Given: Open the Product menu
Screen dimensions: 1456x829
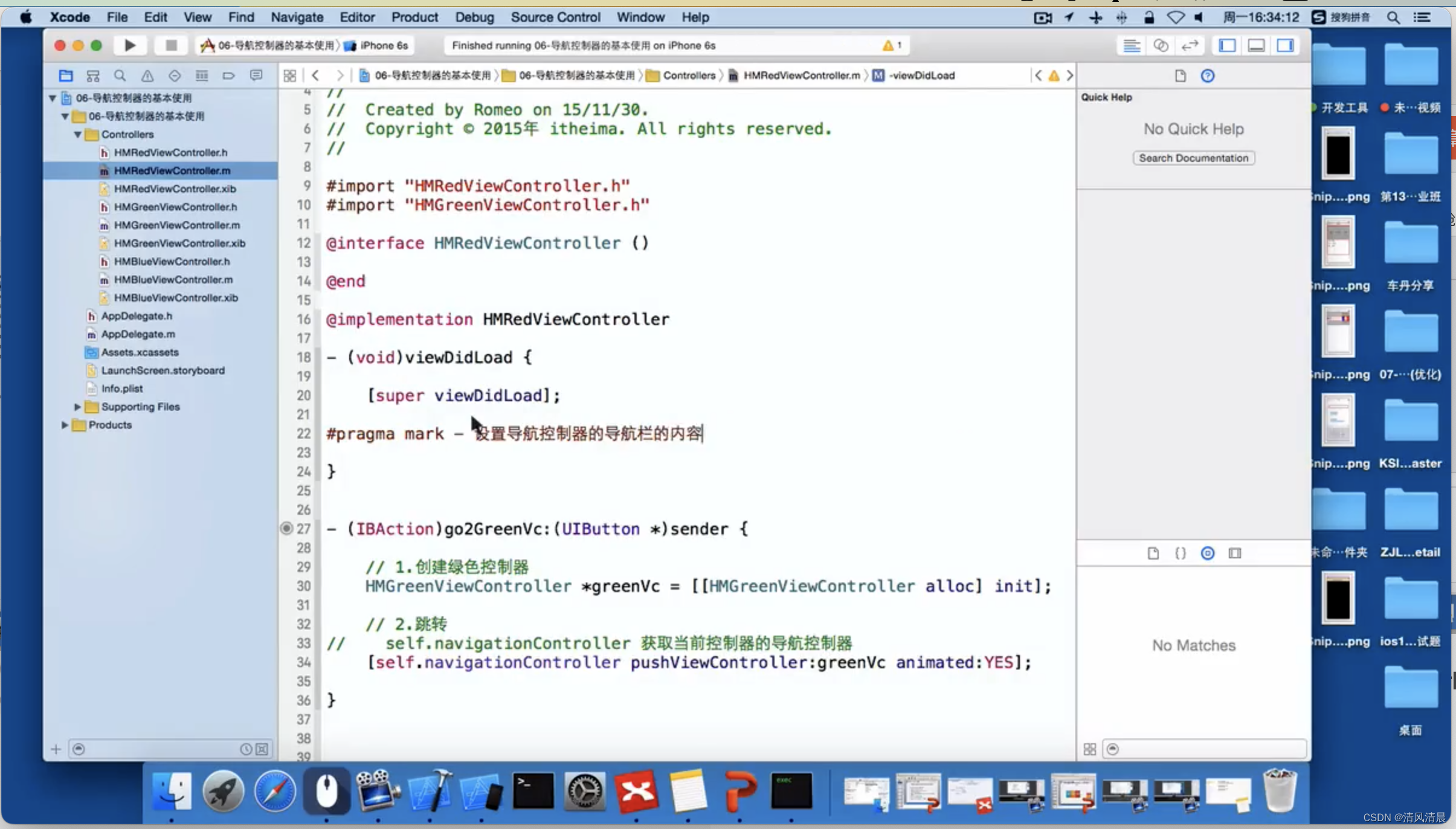Looking at the screenshot, I should (414, 17).
